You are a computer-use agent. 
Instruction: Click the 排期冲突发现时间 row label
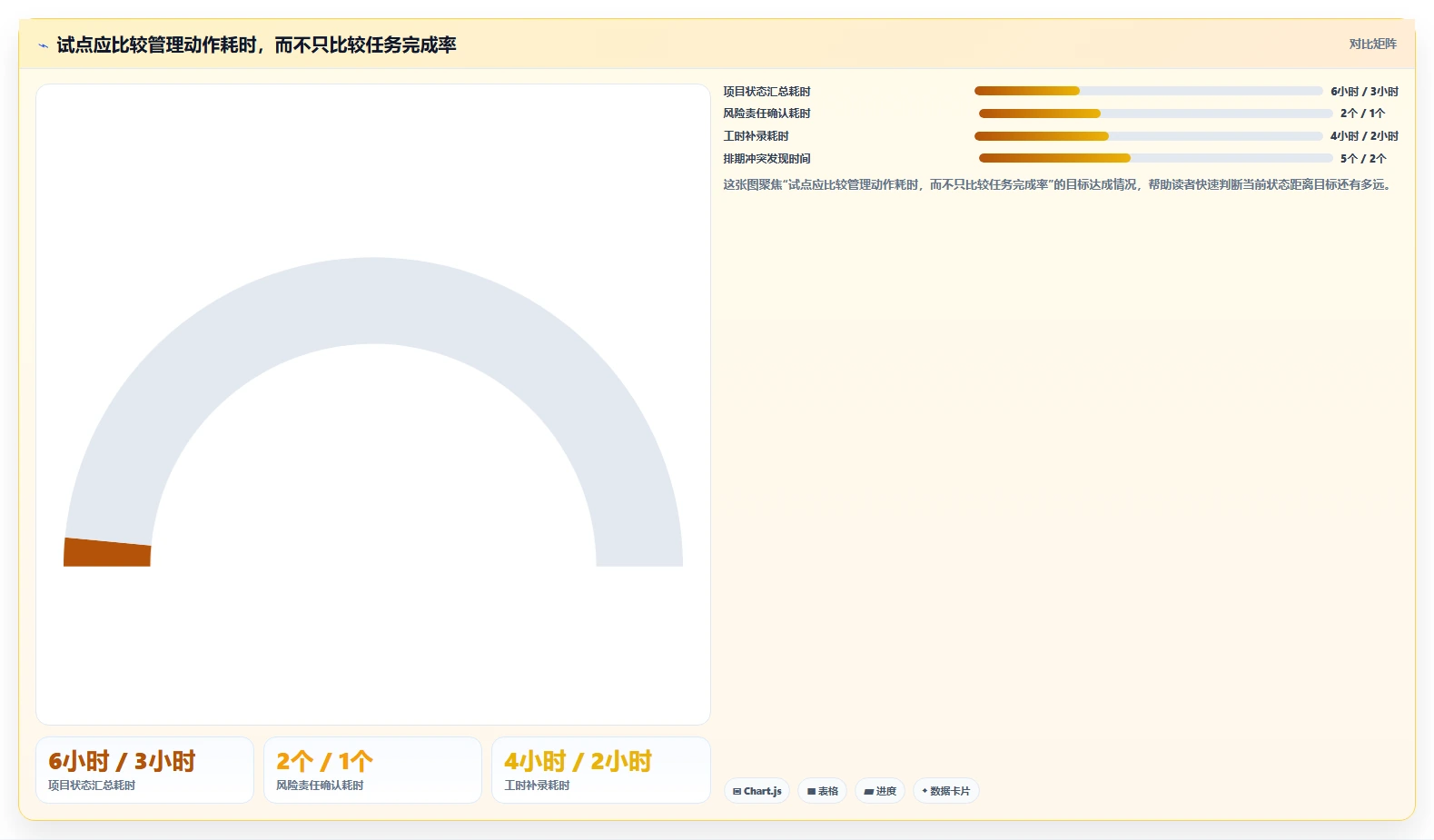pos(766,159)
